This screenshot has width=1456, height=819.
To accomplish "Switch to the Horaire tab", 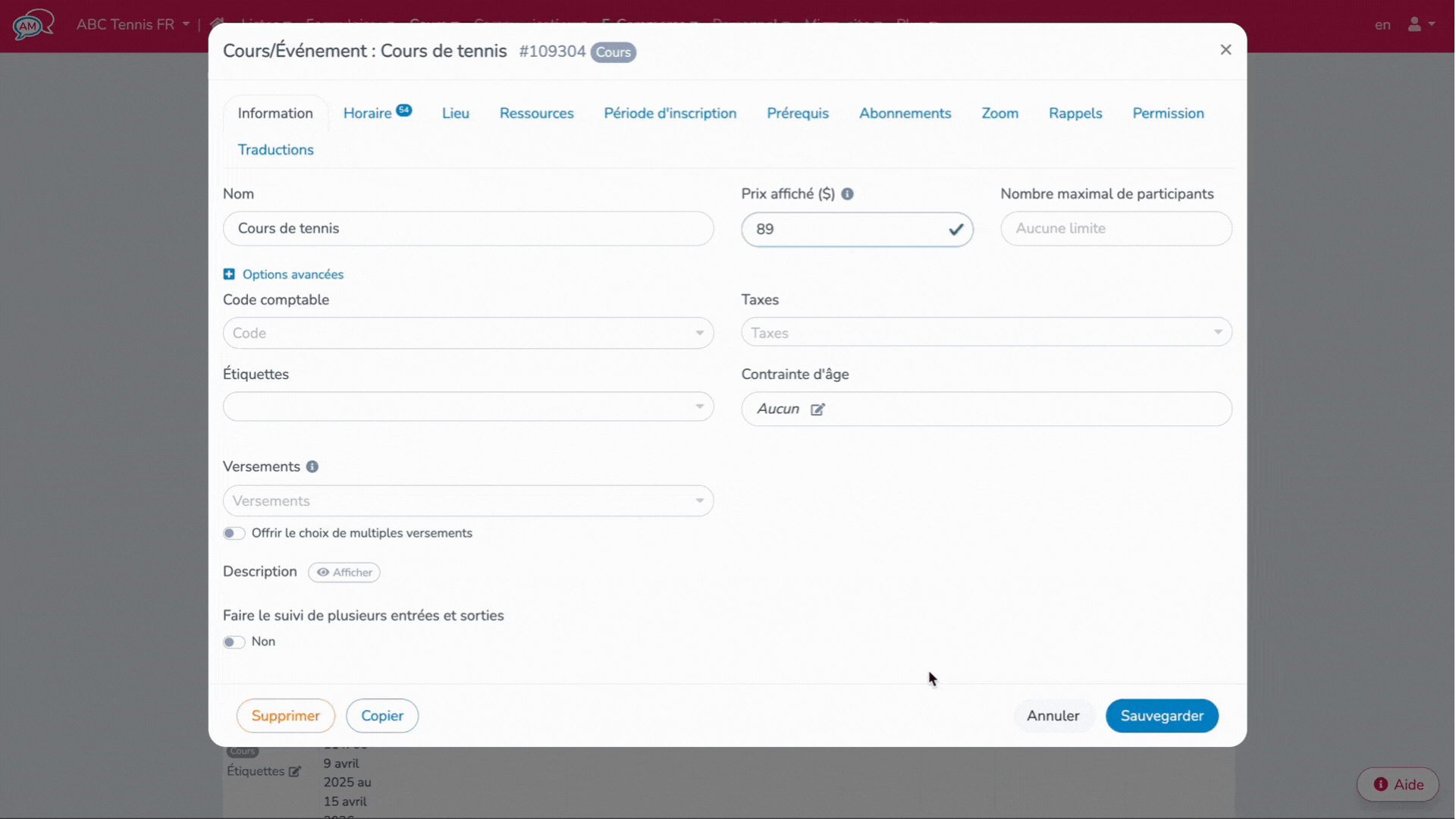I will (x=369, y=112).
